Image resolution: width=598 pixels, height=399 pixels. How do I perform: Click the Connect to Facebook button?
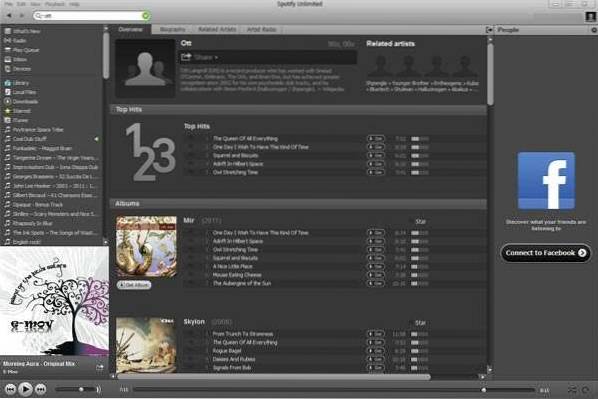(546, 253)
